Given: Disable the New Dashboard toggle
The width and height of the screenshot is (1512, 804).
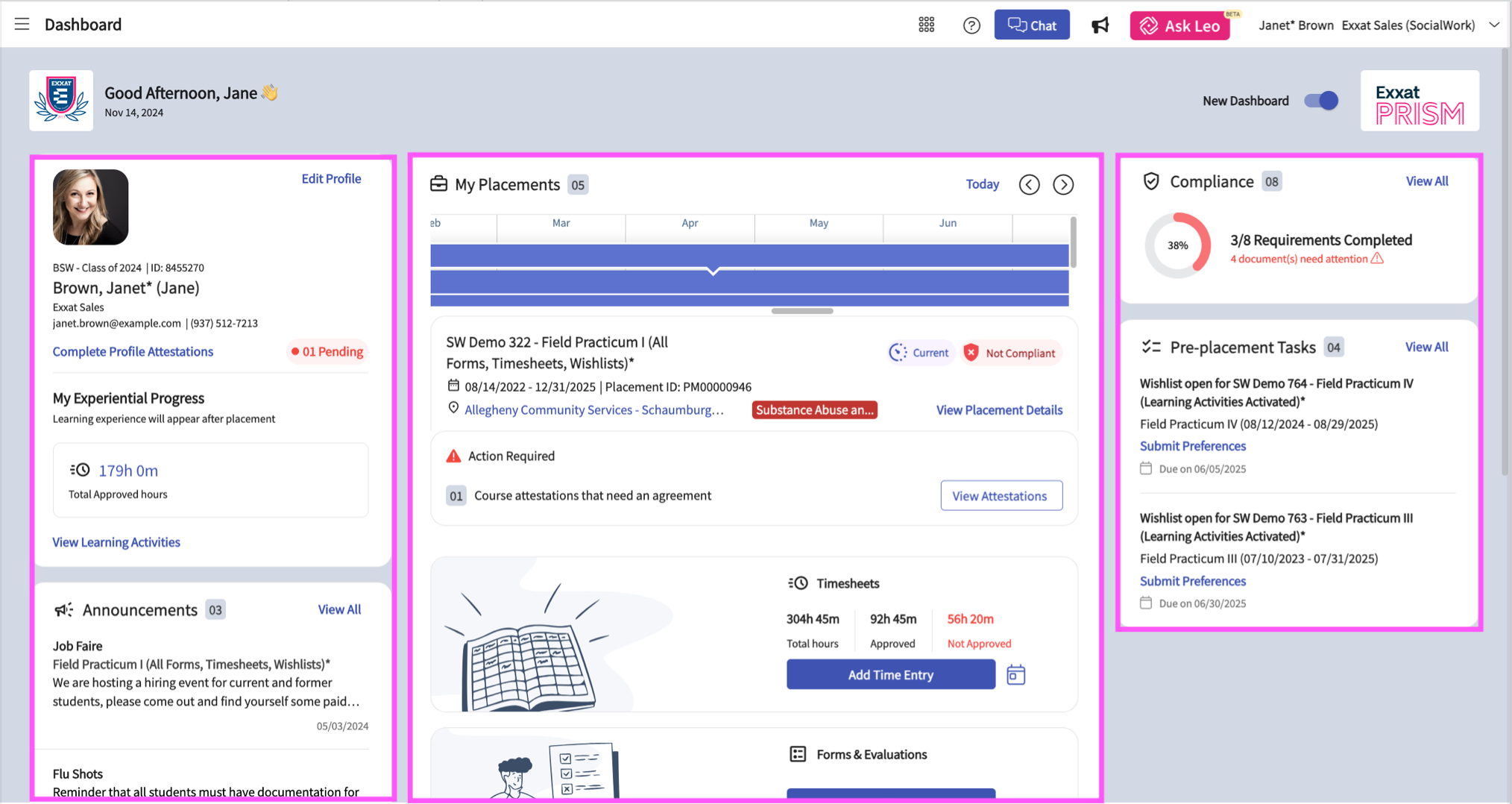Looking at the screenshot, I should point(1320,100).
